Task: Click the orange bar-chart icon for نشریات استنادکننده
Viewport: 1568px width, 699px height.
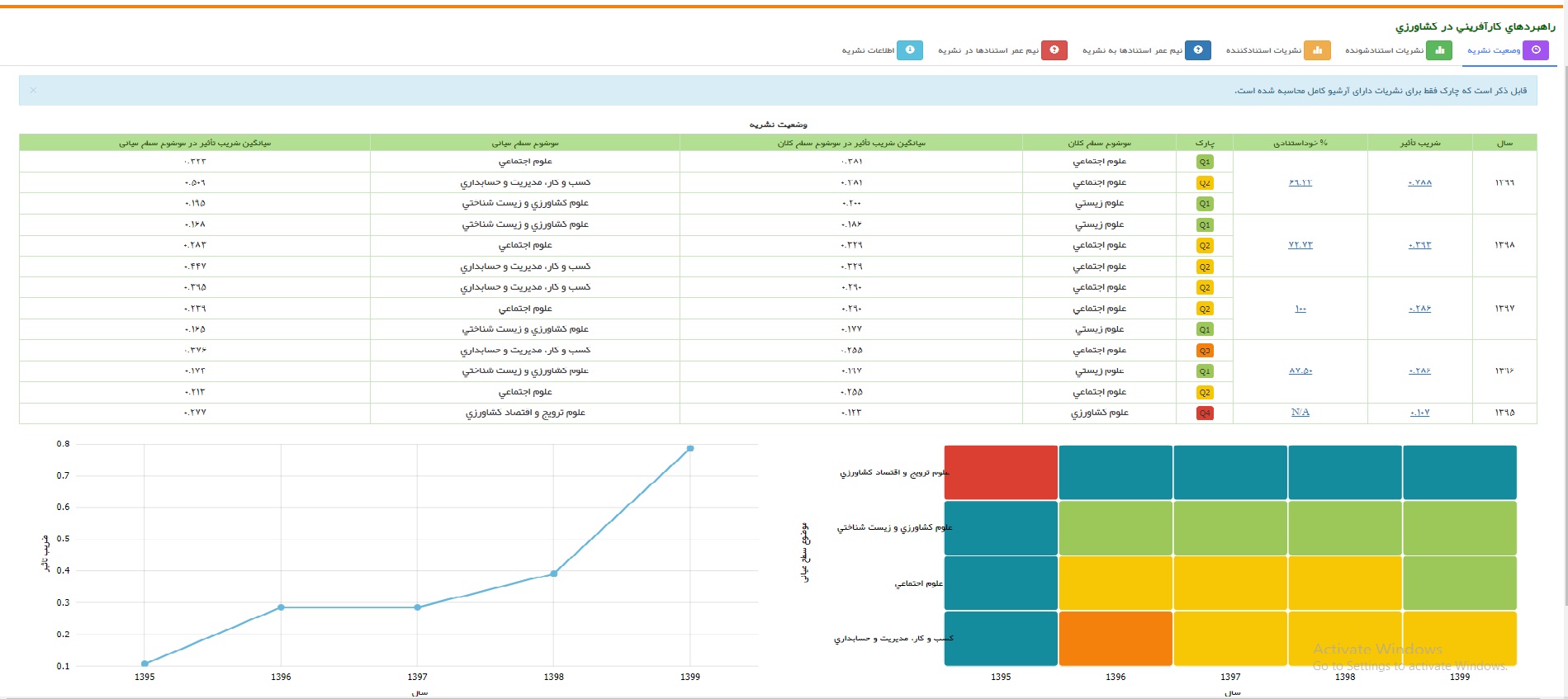Action: click(x=1317, y=50)
